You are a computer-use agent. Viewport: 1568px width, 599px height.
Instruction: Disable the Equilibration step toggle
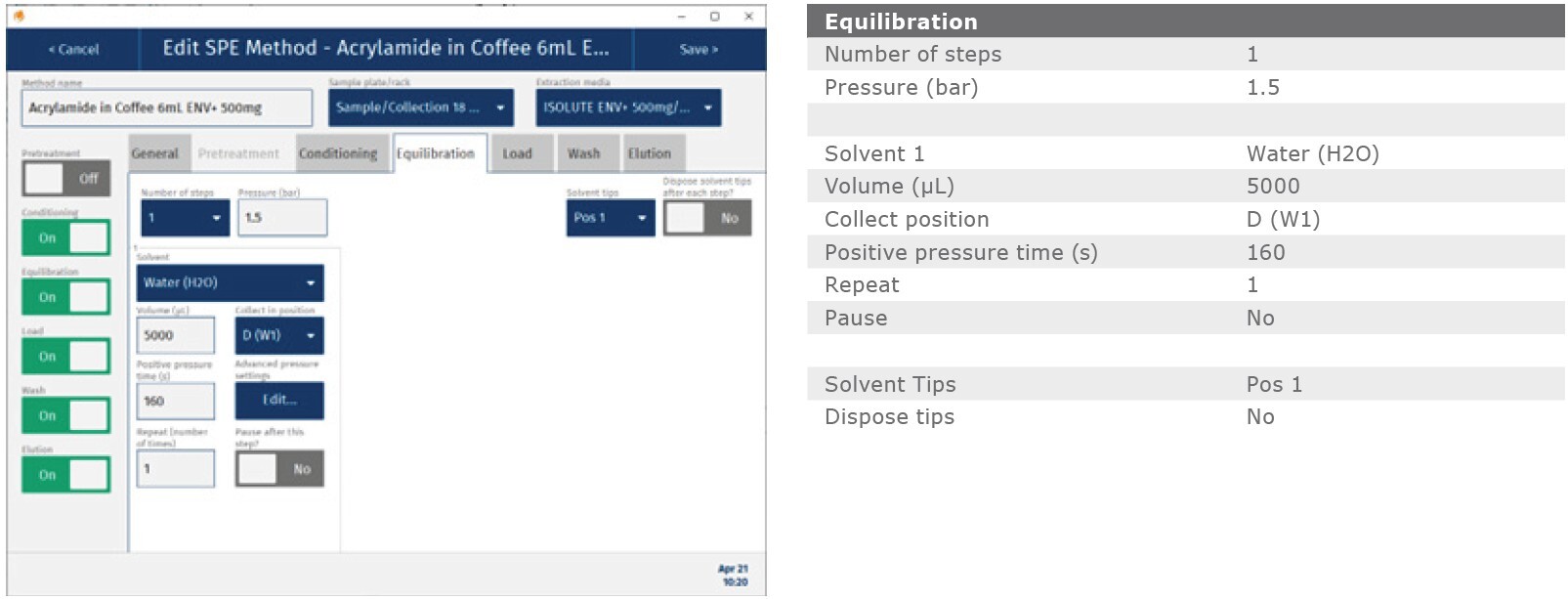click(x=65, y=297)
